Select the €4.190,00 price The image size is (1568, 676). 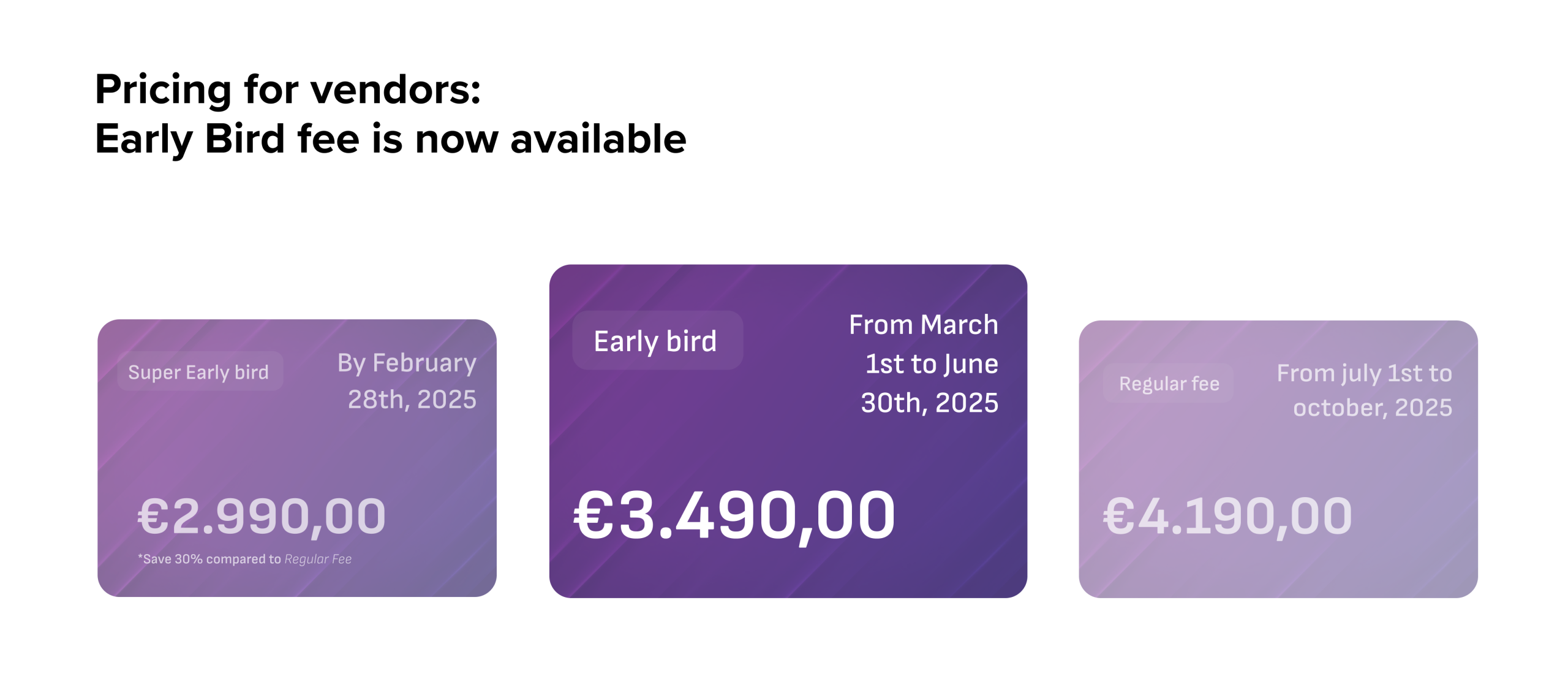click(1227, 517)
